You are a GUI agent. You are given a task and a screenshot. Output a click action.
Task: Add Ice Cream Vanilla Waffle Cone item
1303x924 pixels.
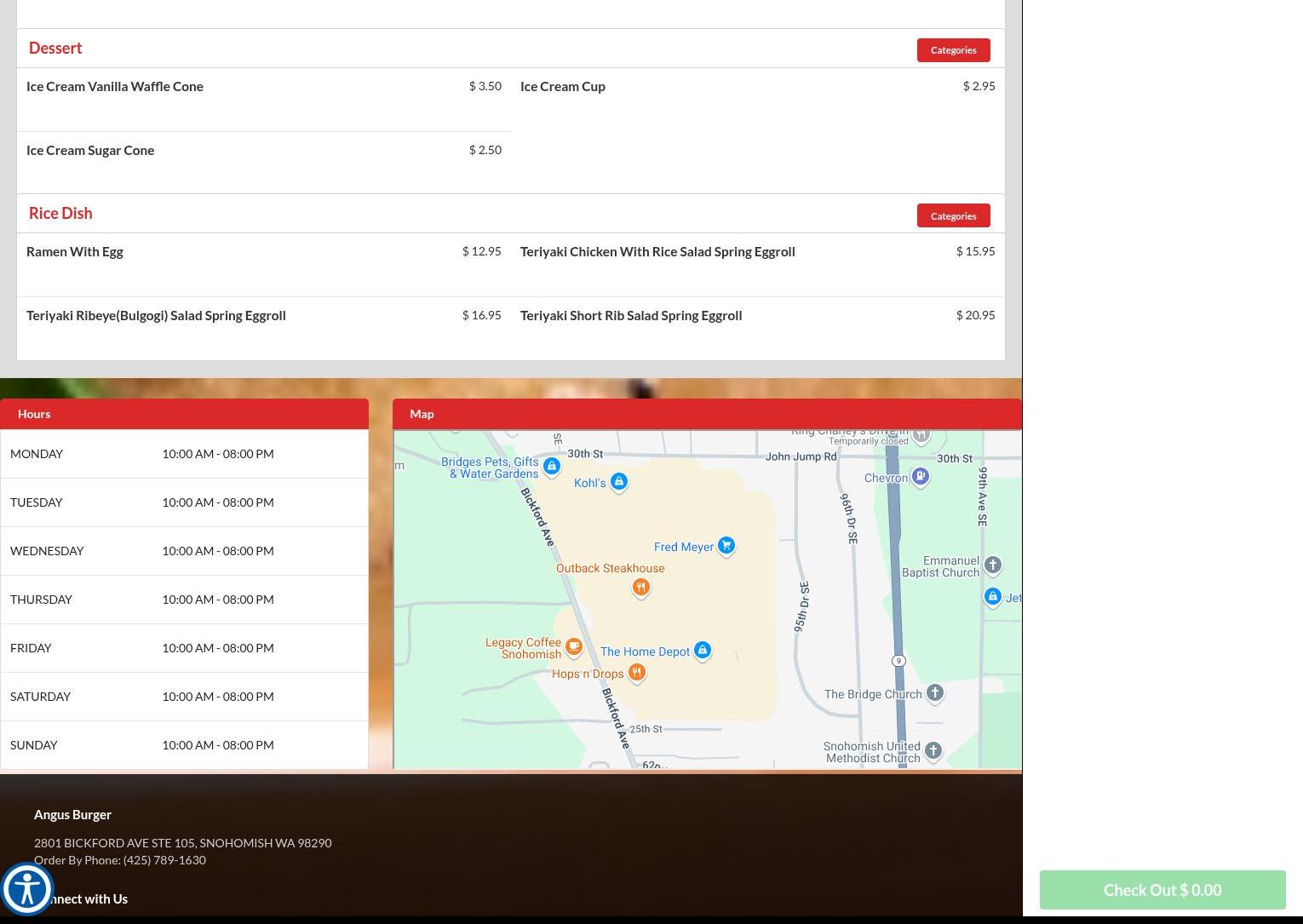tap(115, 87)
